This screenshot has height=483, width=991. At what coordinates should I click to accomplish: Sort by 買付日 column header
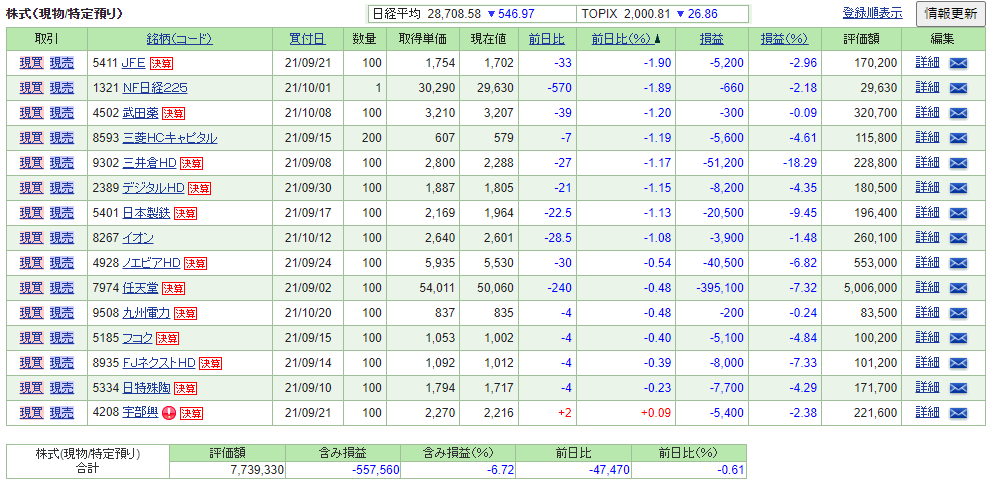click(x=307, y=39)
